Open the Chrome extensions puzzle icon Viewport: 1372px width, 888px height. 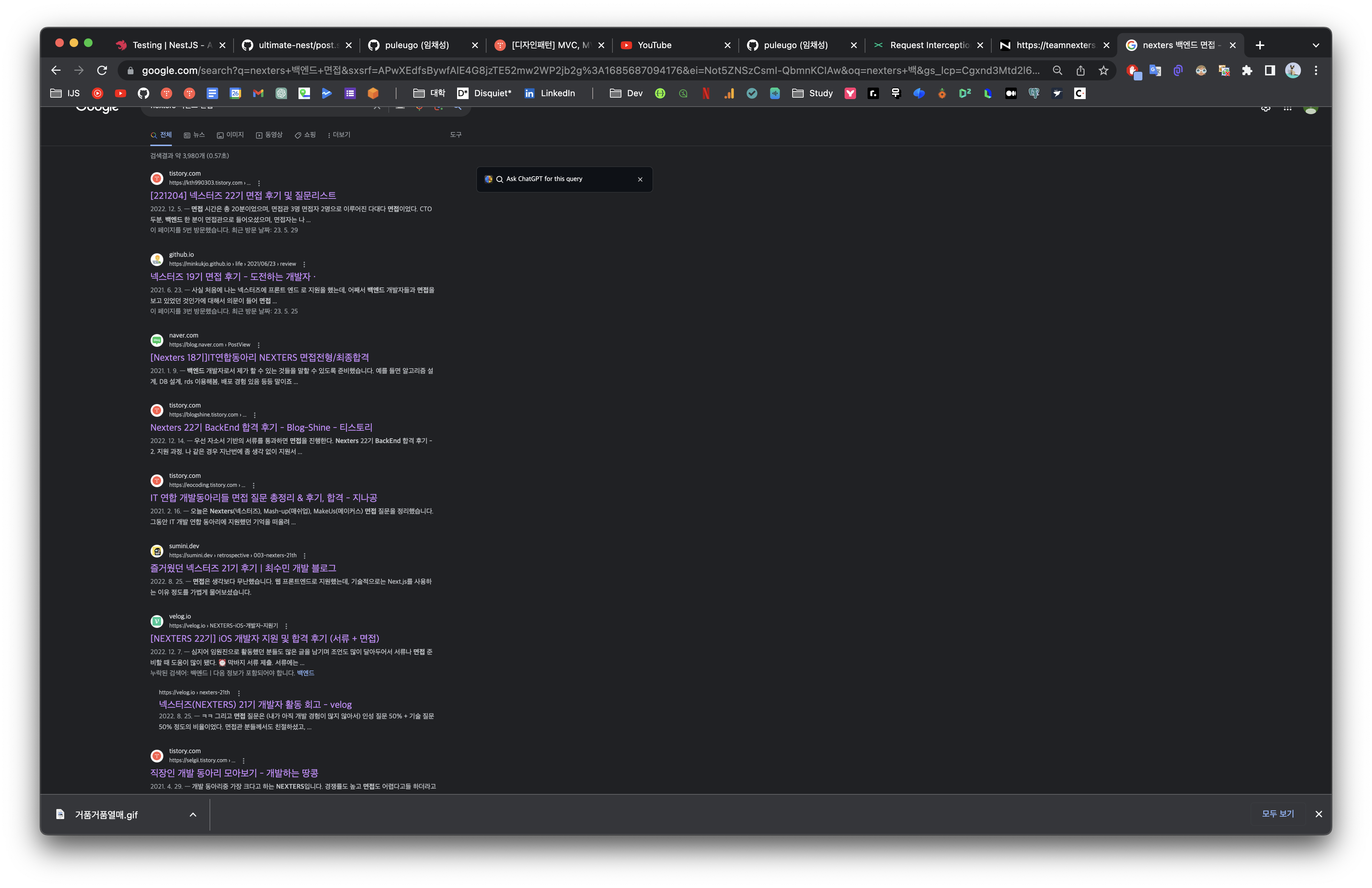click(1247, 70)
